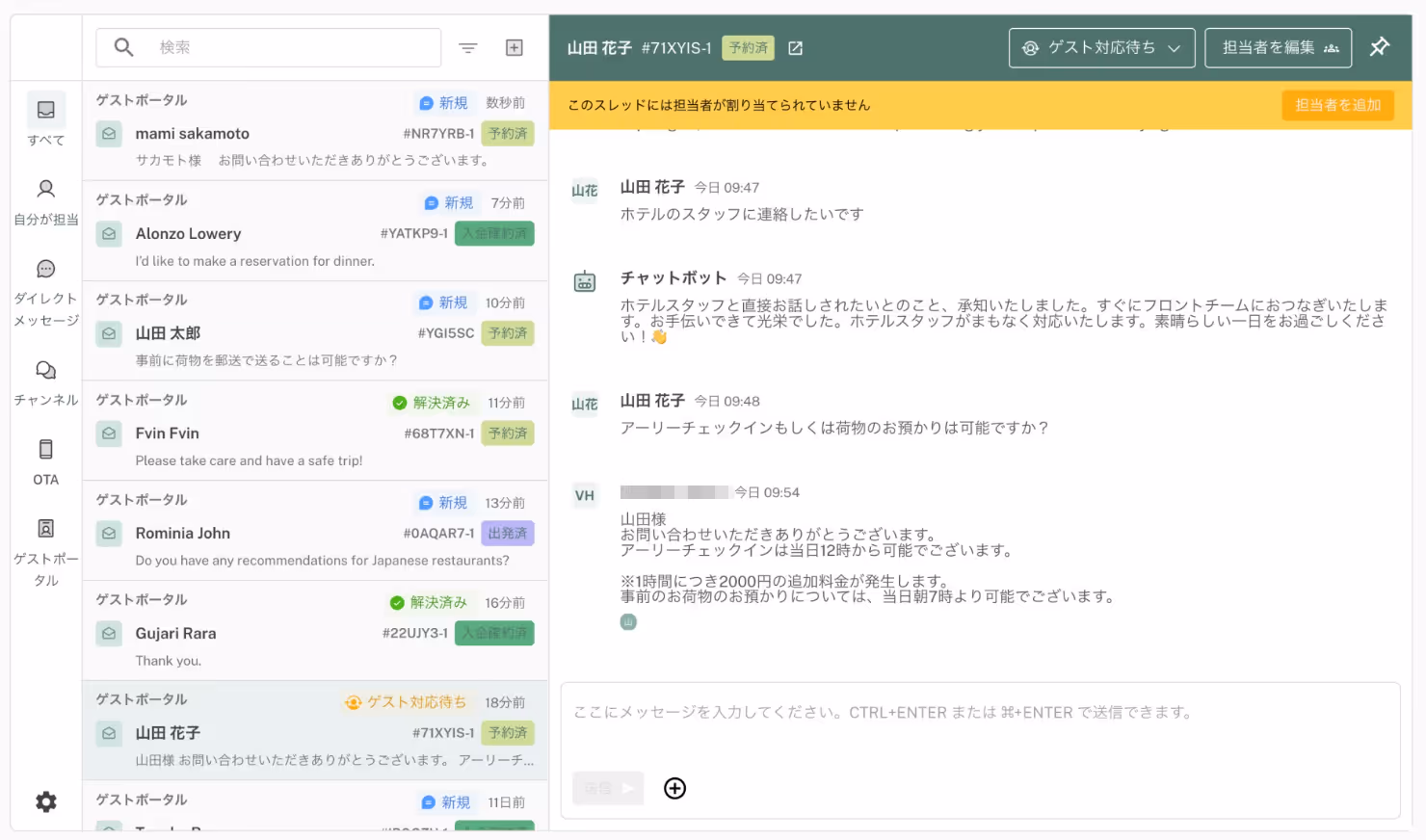Click 解決済み status on Fvin Fvin row
This screenshot has width=1426, height=840.
click(x=432, y=403)
